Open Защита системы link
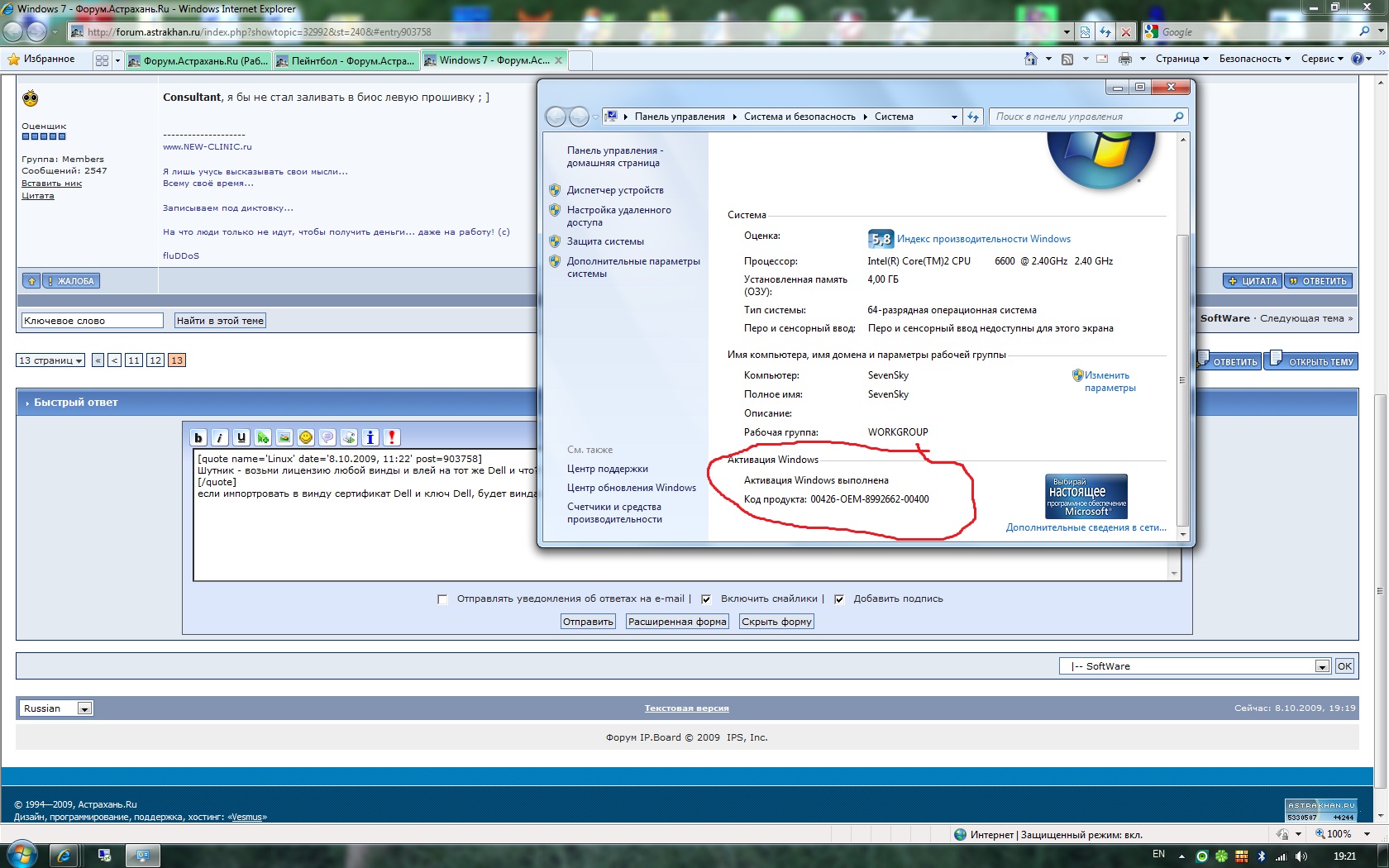 [x=605, y=241]
